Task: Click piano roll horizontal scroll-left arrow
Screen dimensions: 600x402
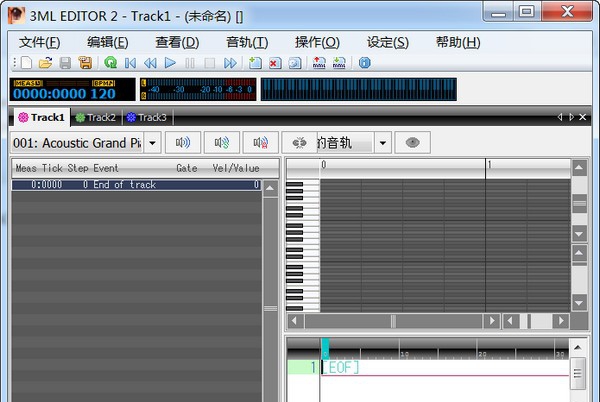Action: coord(295,321)
